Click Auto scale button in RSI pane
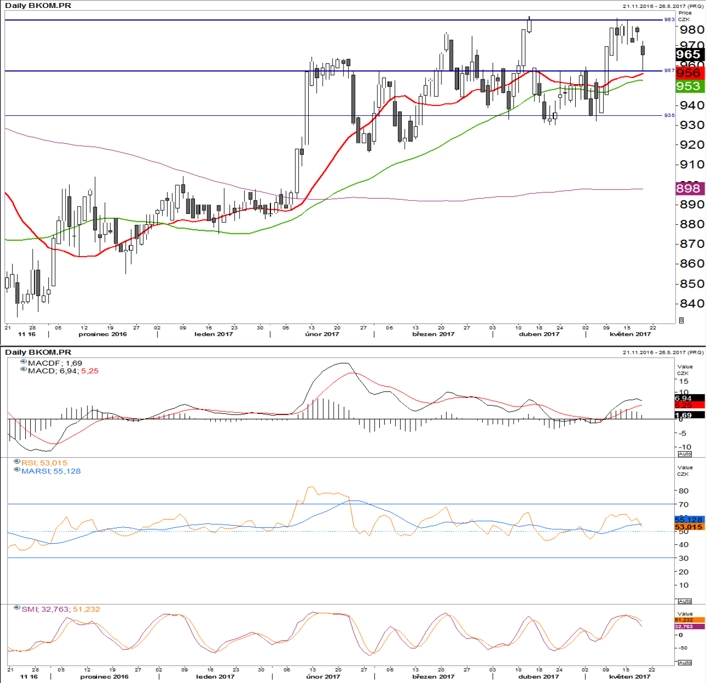706x683 pixels. (684, 601)
